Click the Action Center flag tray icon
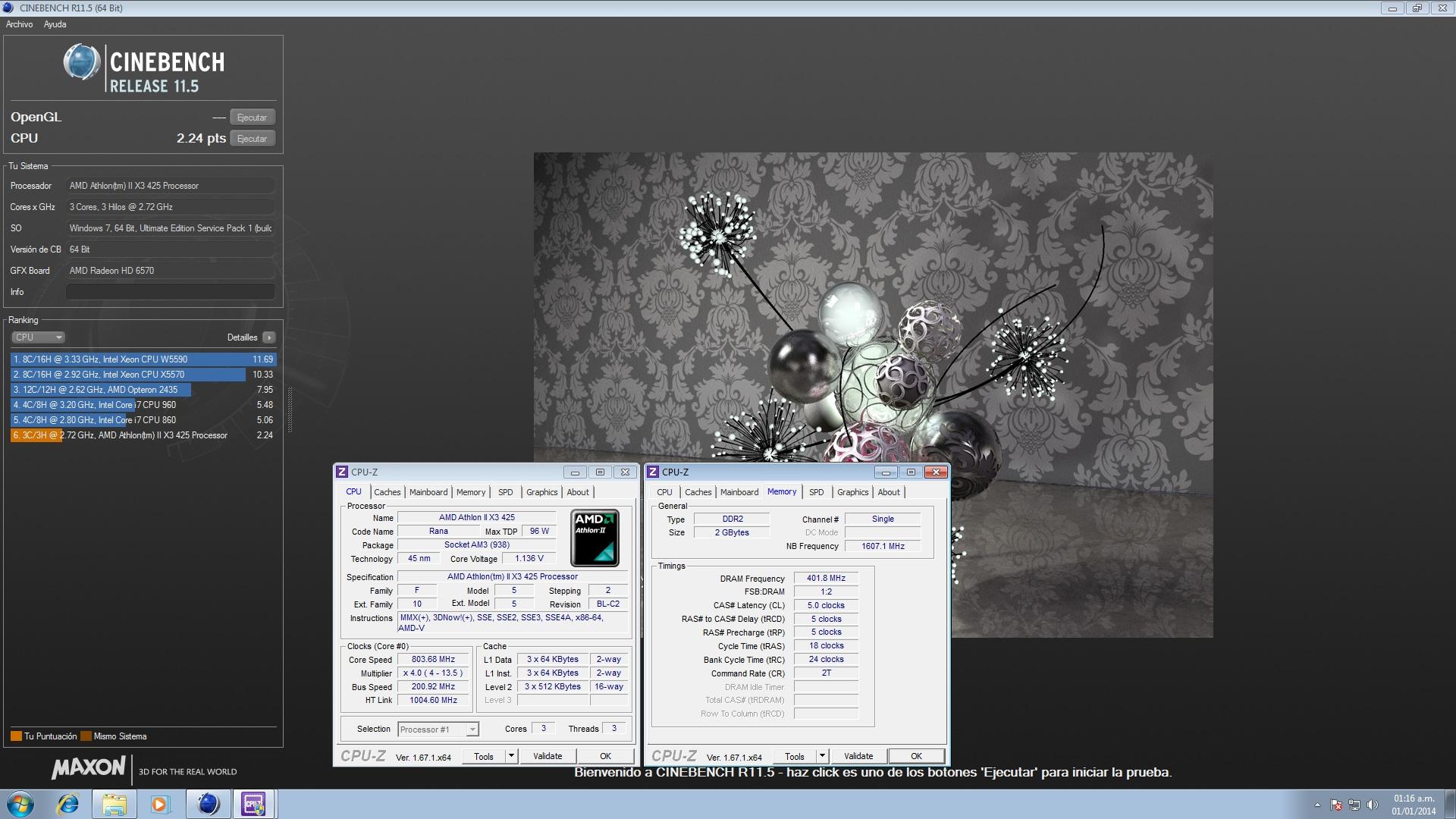The height and width of the screenshot is (819, 1456). (x=1336, y=805)
